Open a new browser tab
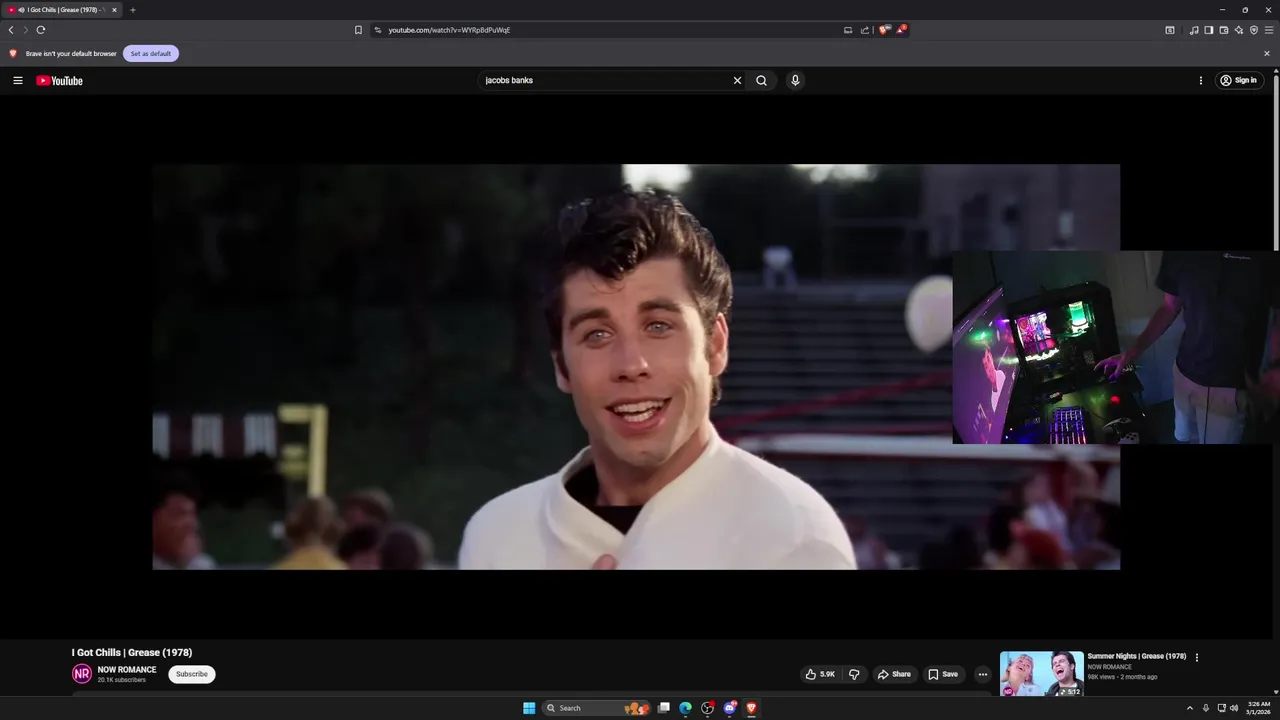Image resolution: width=1280 pixels, height=720 pixels. pyautogui.click(x=132, y=10)
